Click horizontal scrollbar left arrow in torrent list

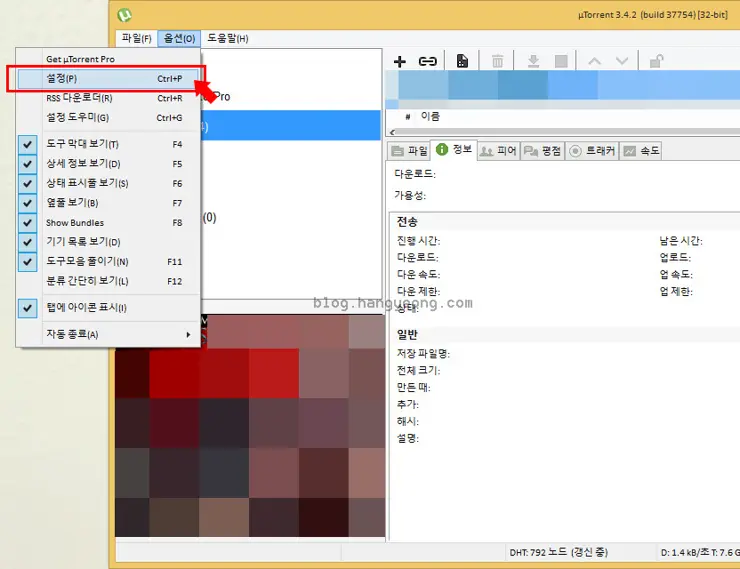click(392, 132)
